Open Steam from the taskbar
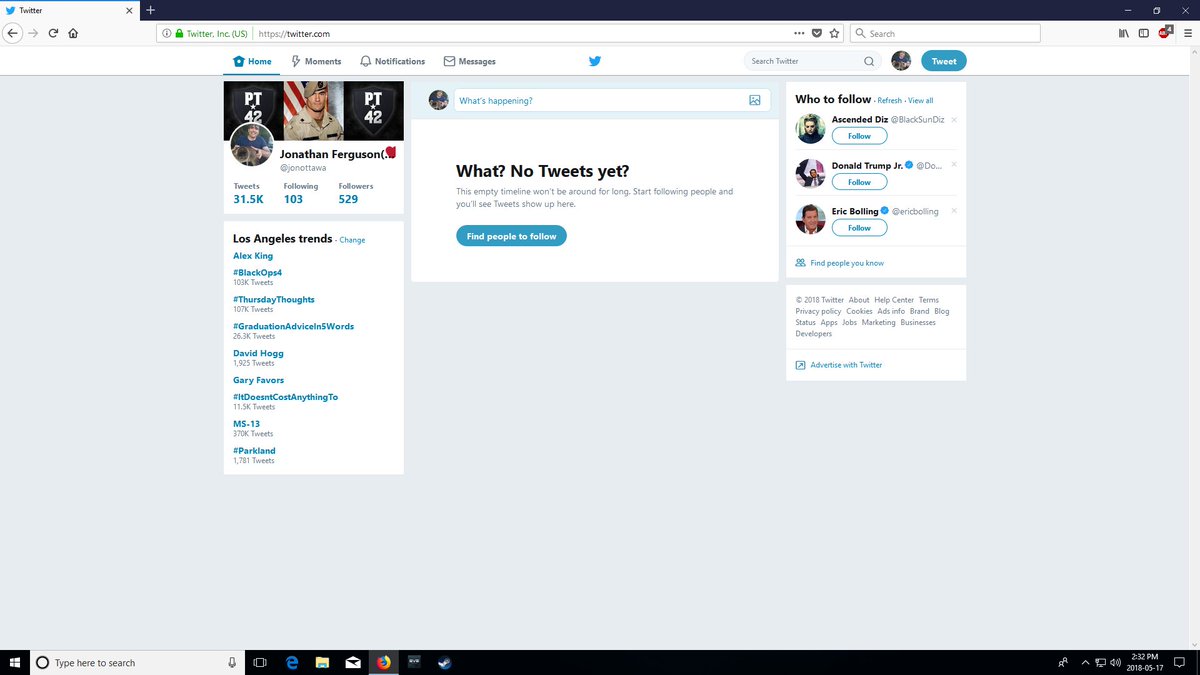The image size is (1200, 675). (x=444, y=662)
